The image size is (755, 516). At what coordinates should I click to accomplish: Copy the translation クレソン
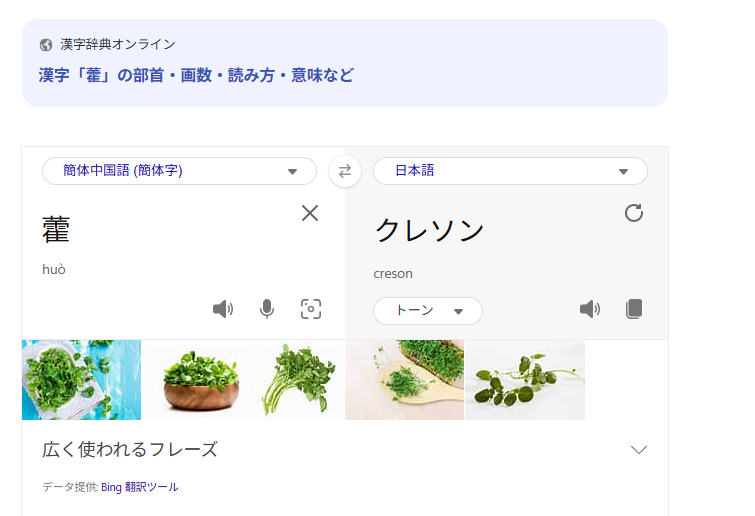click(633, 310)
